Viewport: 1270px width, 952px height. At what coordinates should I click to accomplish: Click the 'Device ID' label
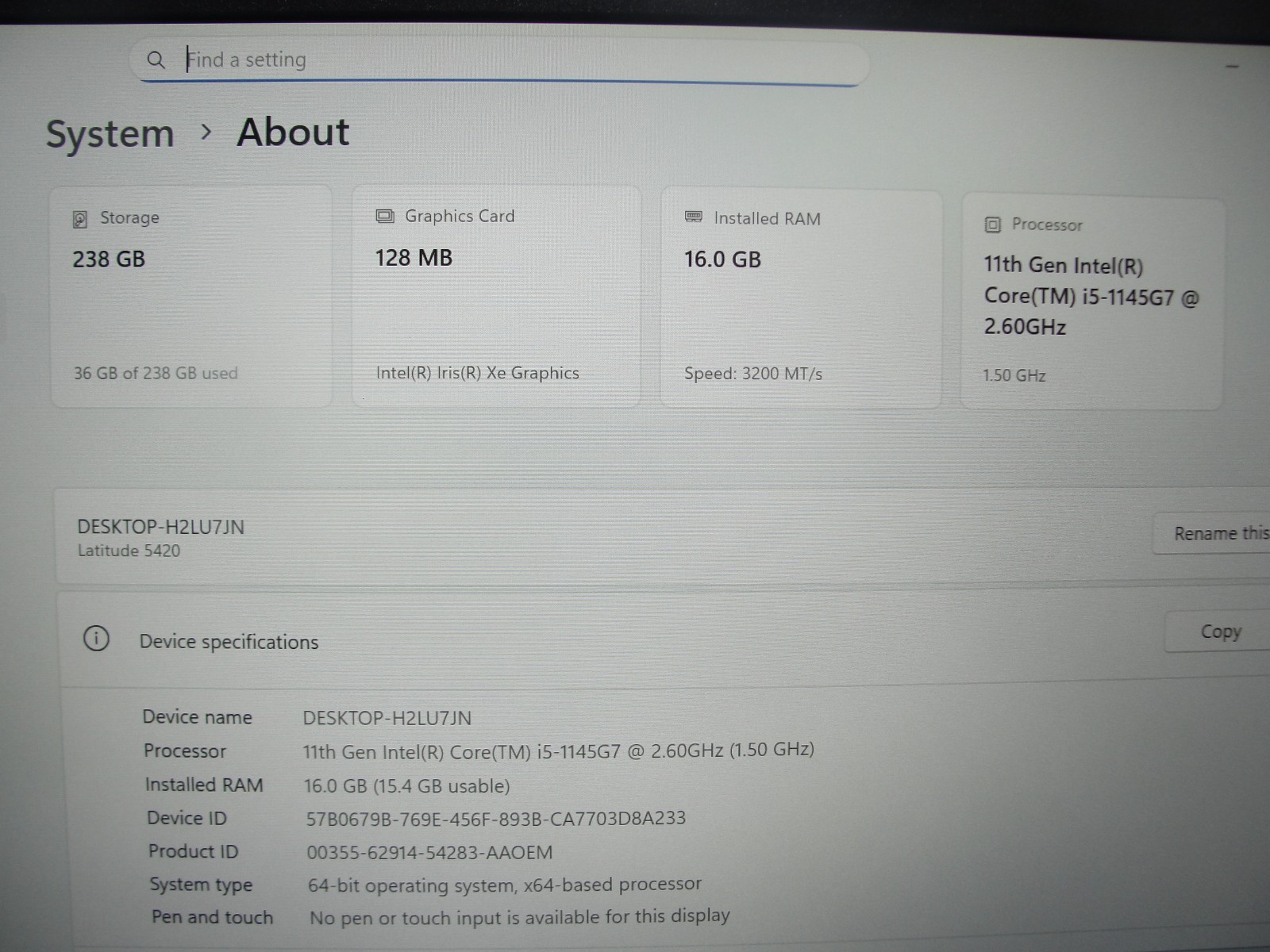point(187,818)
